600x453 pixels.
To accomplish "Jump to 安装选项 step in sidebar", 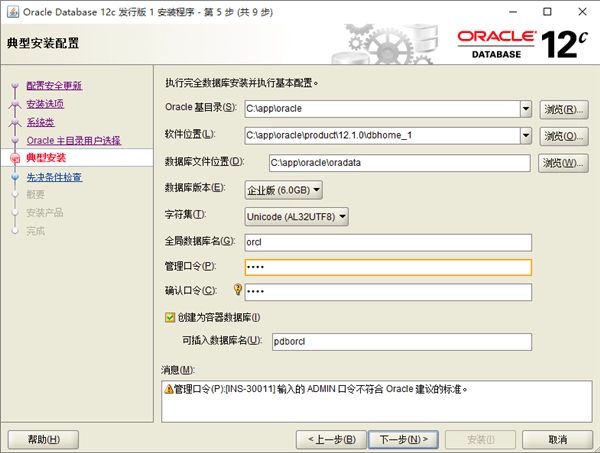I will 45,104.
